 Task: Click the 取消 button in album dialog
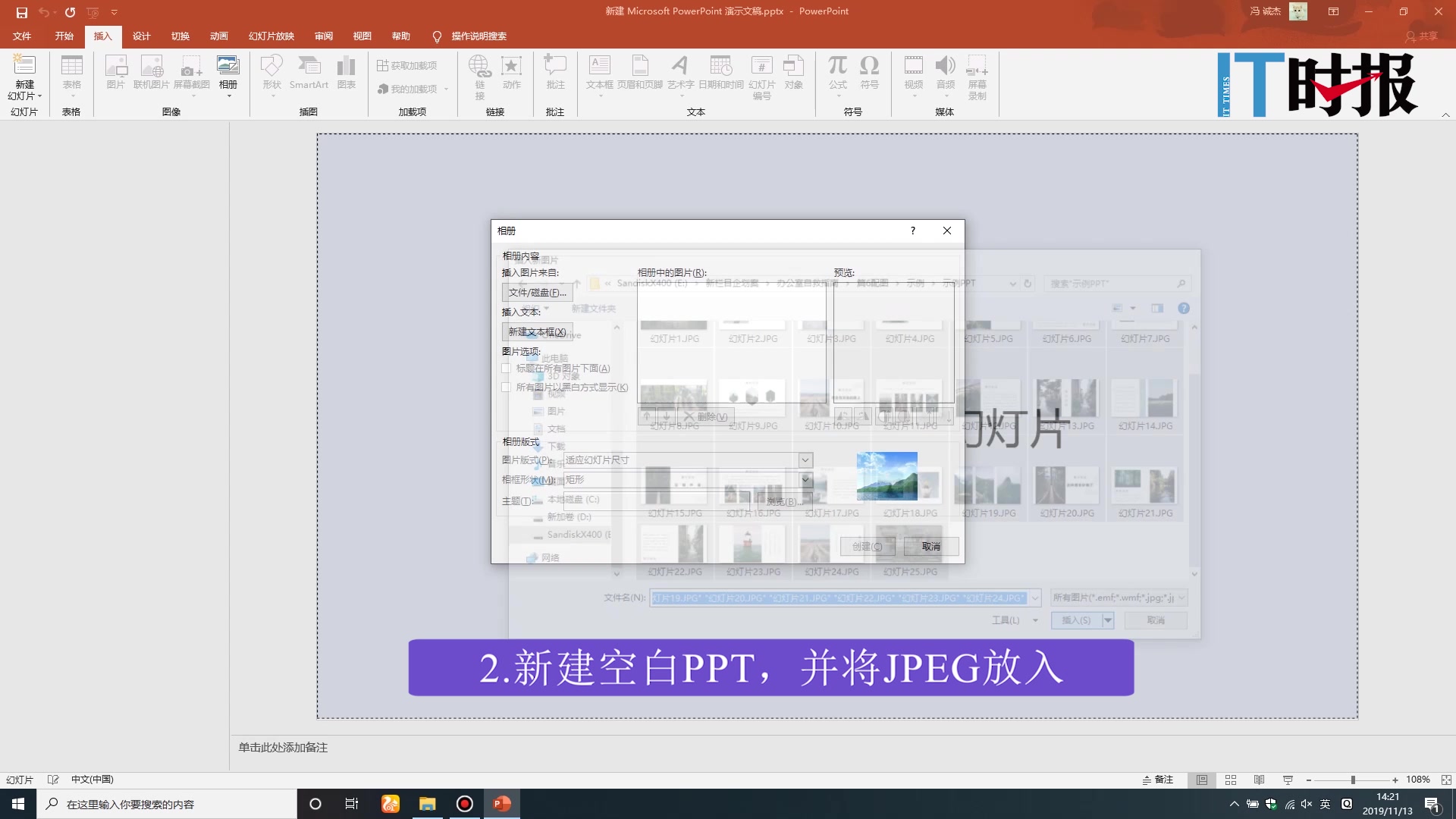tap(930, 547)
